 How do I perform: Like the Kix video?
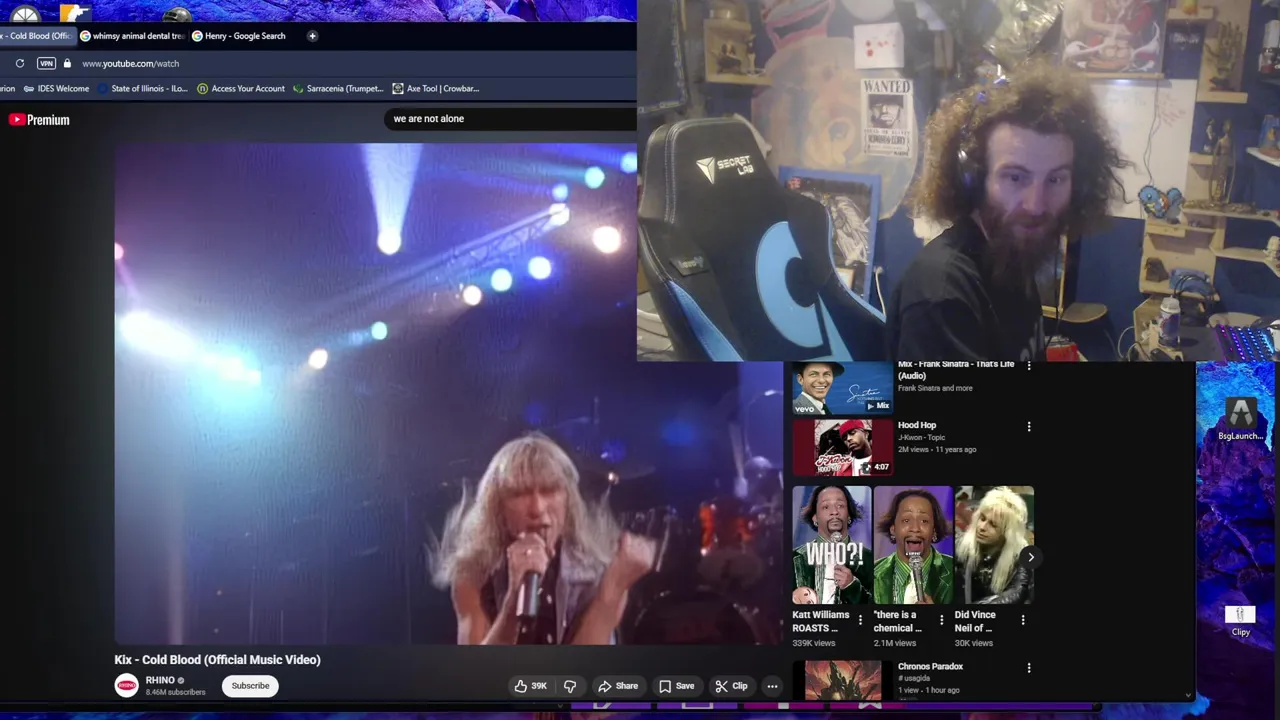click(531, 686)
